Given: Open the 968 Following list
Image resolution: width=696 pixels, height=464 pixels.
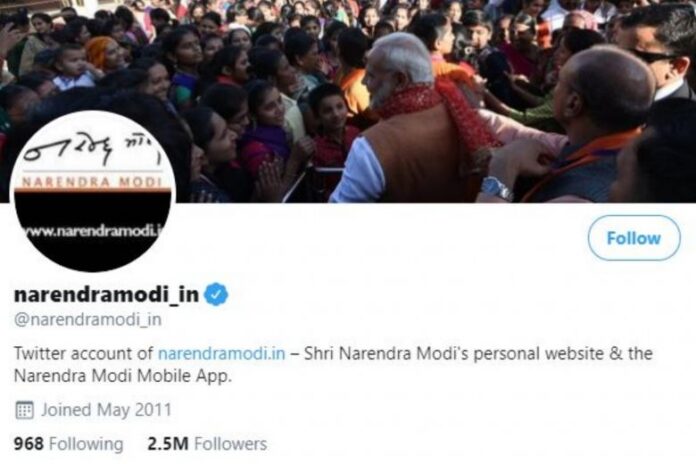Looking at the screenshot, I should pyautogui.click(x=68, y=444).
